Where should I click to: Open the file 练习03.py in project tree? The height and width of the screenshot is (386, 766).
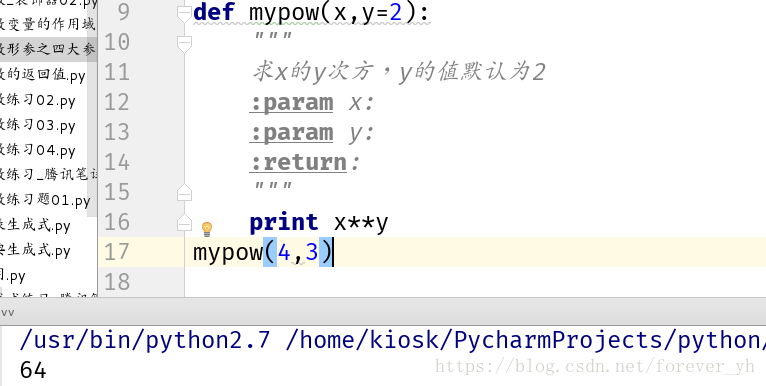[38, 125]
